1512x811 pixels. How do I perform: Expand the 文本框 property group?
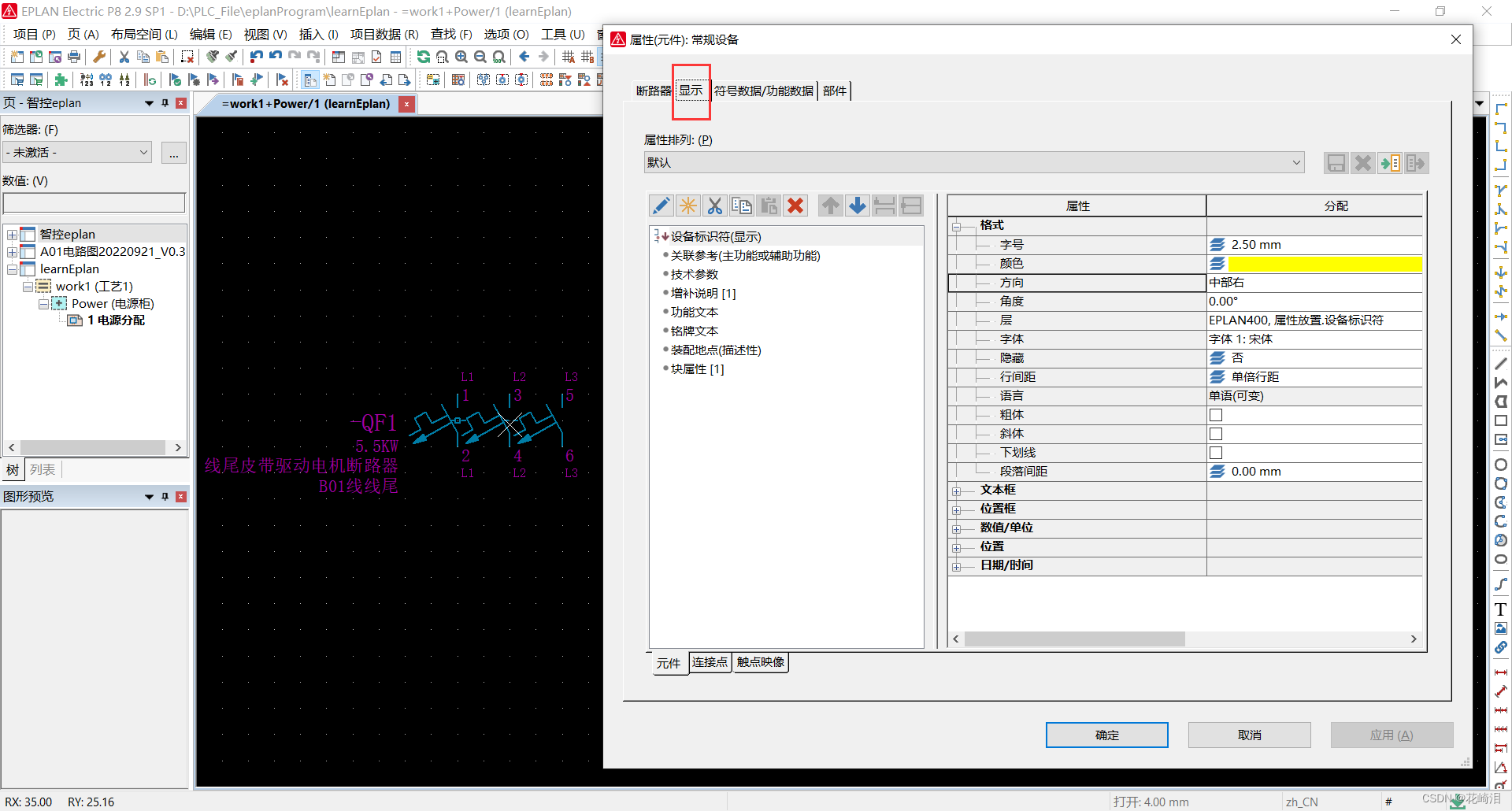click(x=957, y=491)
